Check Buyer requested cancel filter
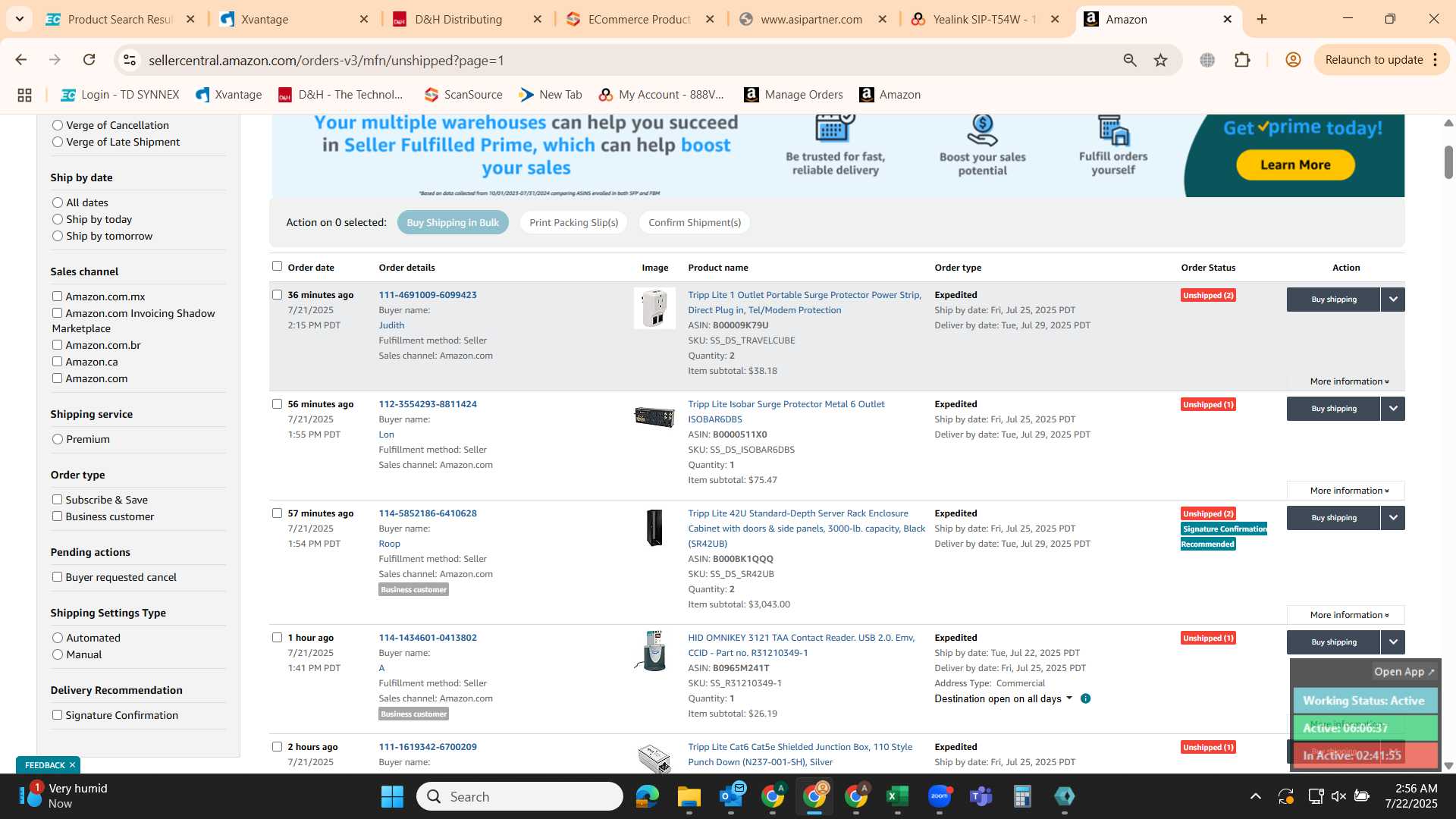1456x819 pixels. (x=57, y=577)
